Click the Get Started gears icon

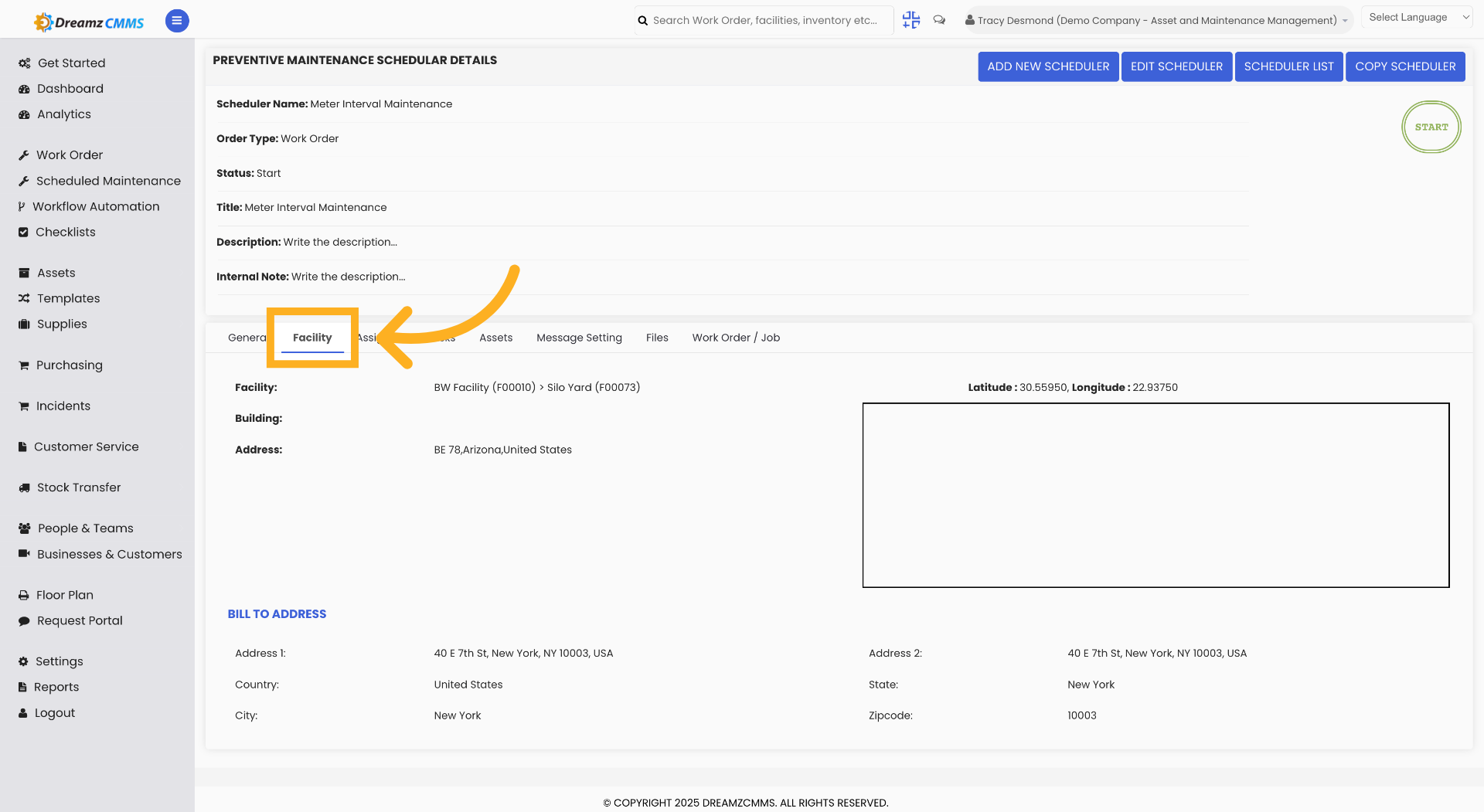(x=25, y=63)
